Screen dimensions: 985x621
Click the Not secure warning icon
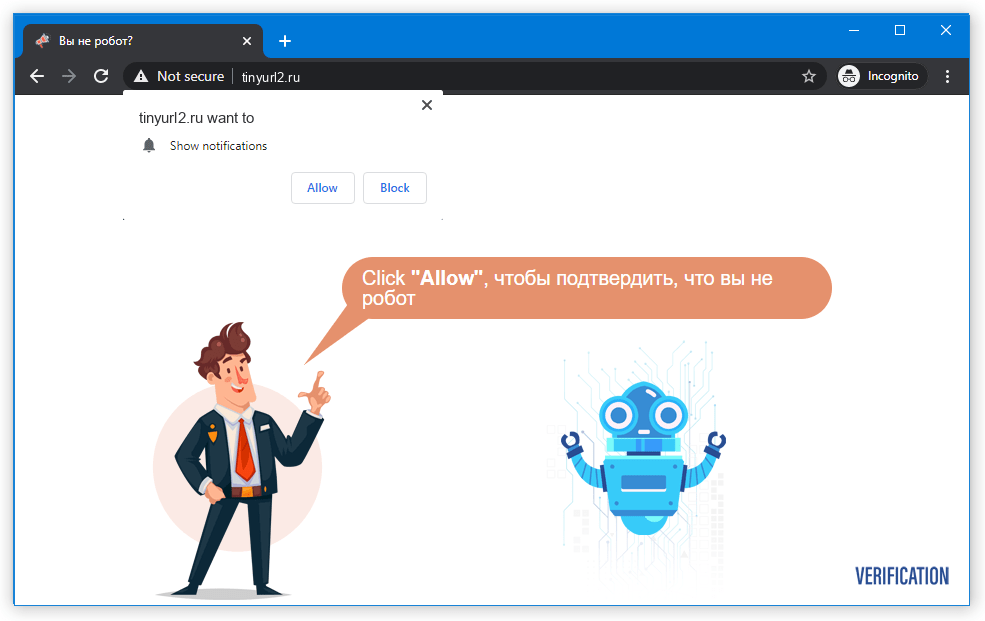(x=140, y=75)
